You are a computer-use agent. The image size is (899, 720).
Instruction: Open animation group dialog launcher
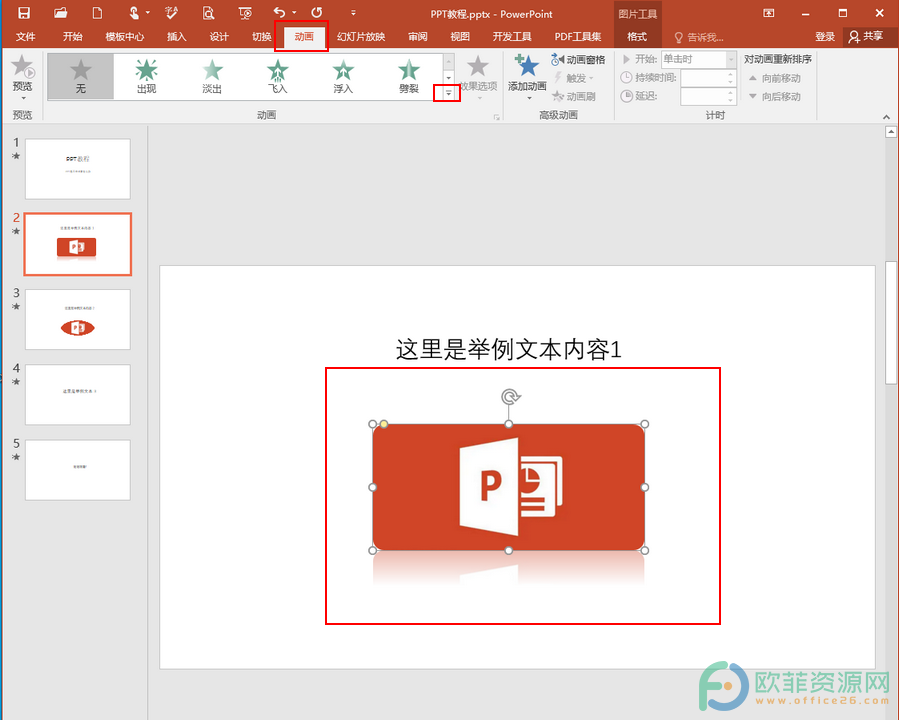496,116
